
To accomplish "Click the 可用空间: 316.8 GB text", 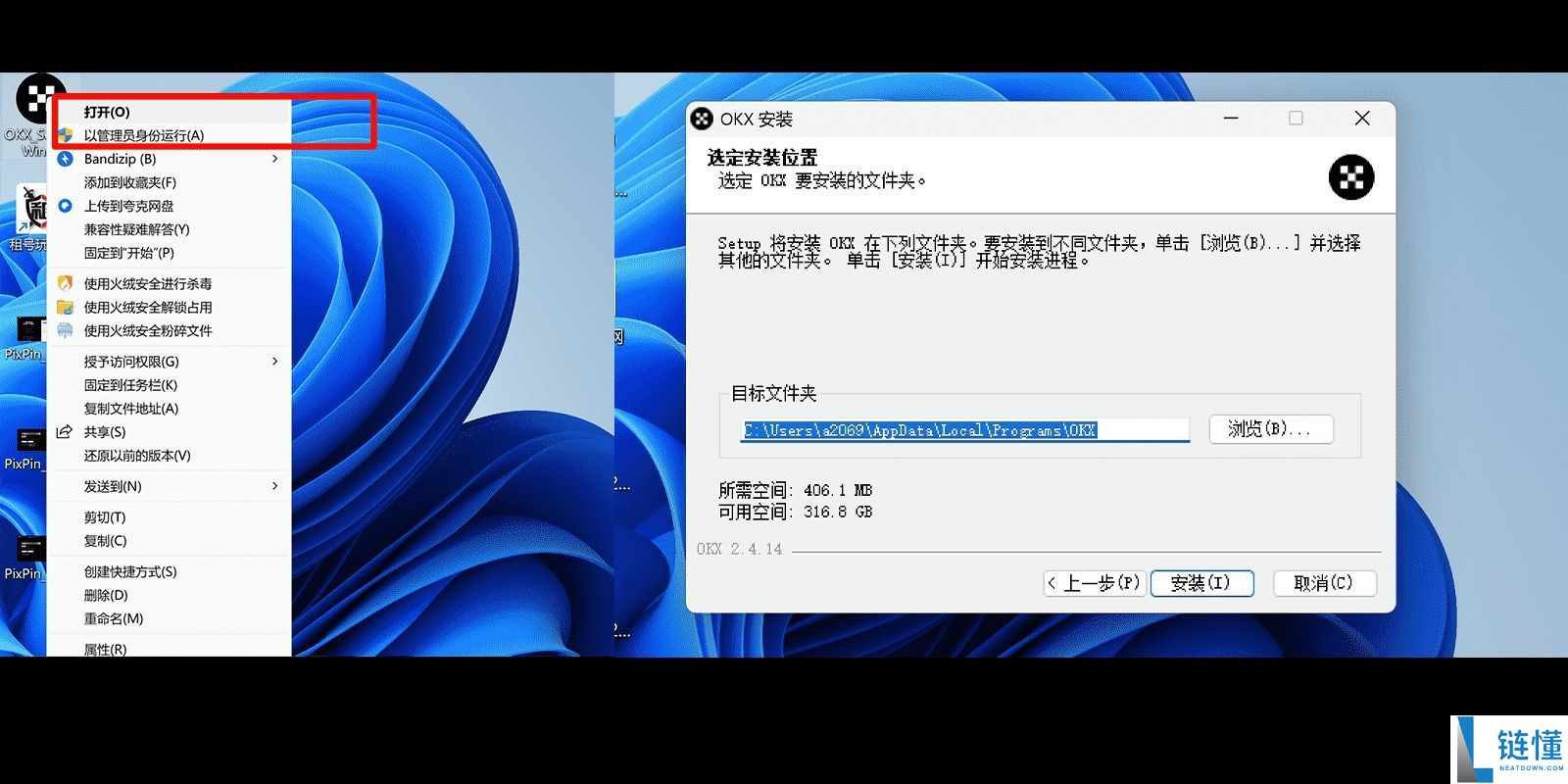I will [x=795, y=512].
